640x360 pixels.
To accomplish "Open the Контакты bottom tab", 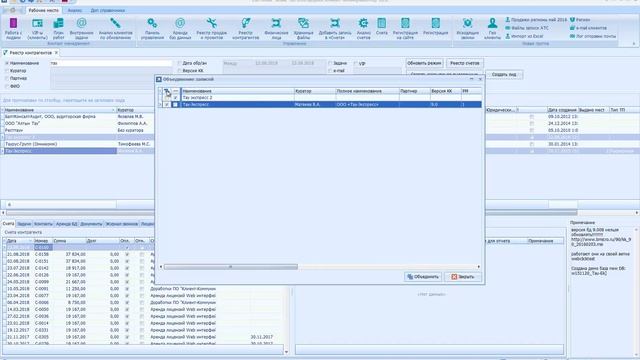I will click(43, 224).
